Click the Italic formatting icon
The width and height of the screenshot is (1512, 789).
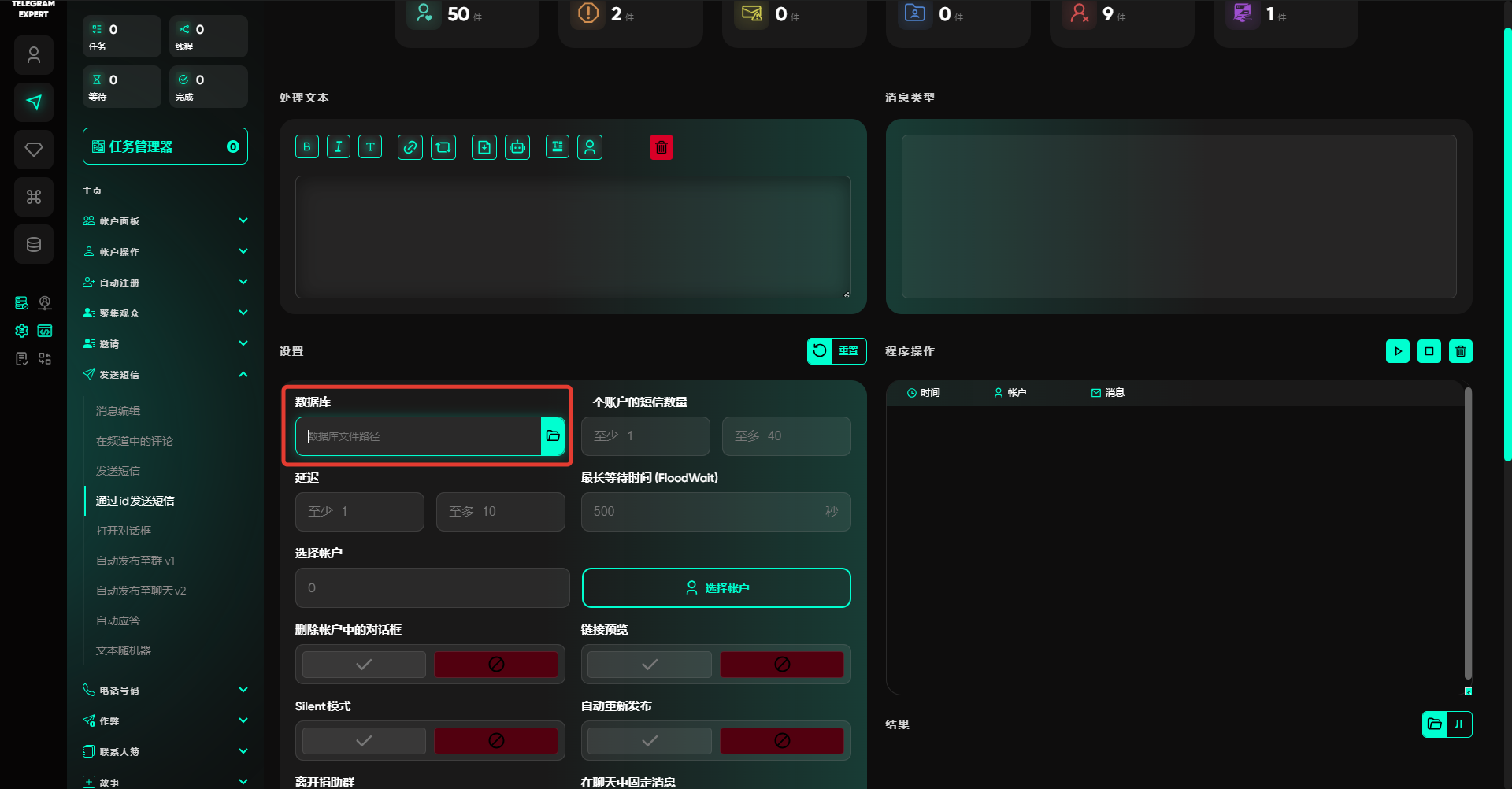point(339,147)
